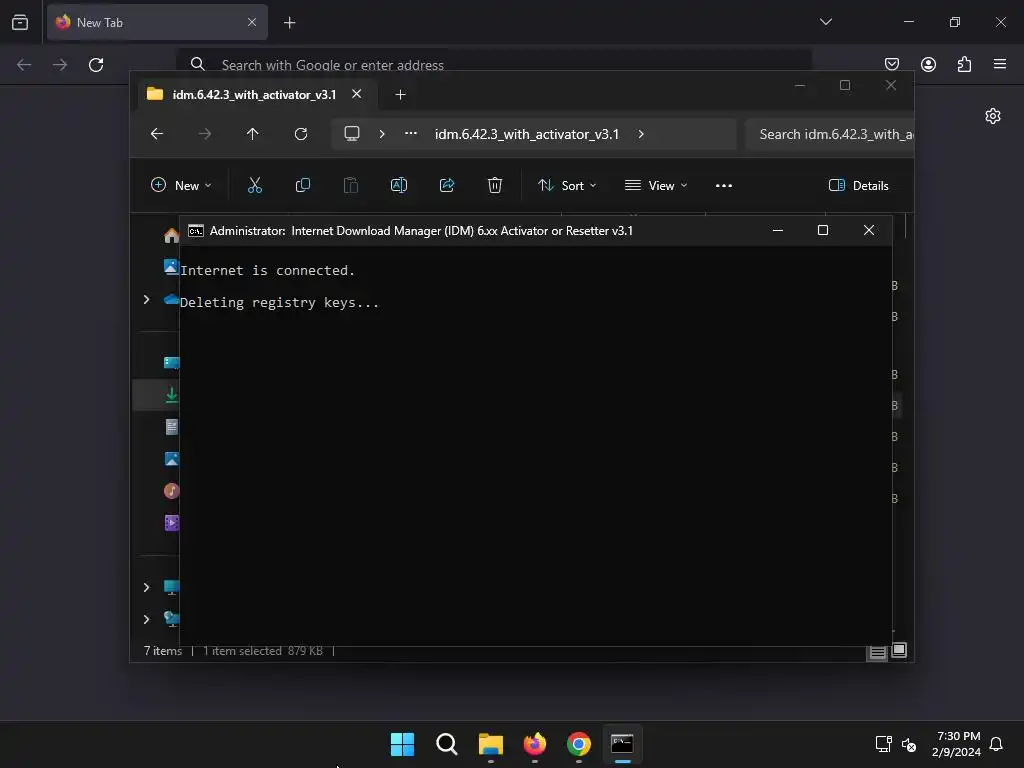Viewport: 1024px width, 768px height.
Task: Click the Cut scissors icon in Explorer toolbar
Action: pyautogui.click(x=255, y=185)
